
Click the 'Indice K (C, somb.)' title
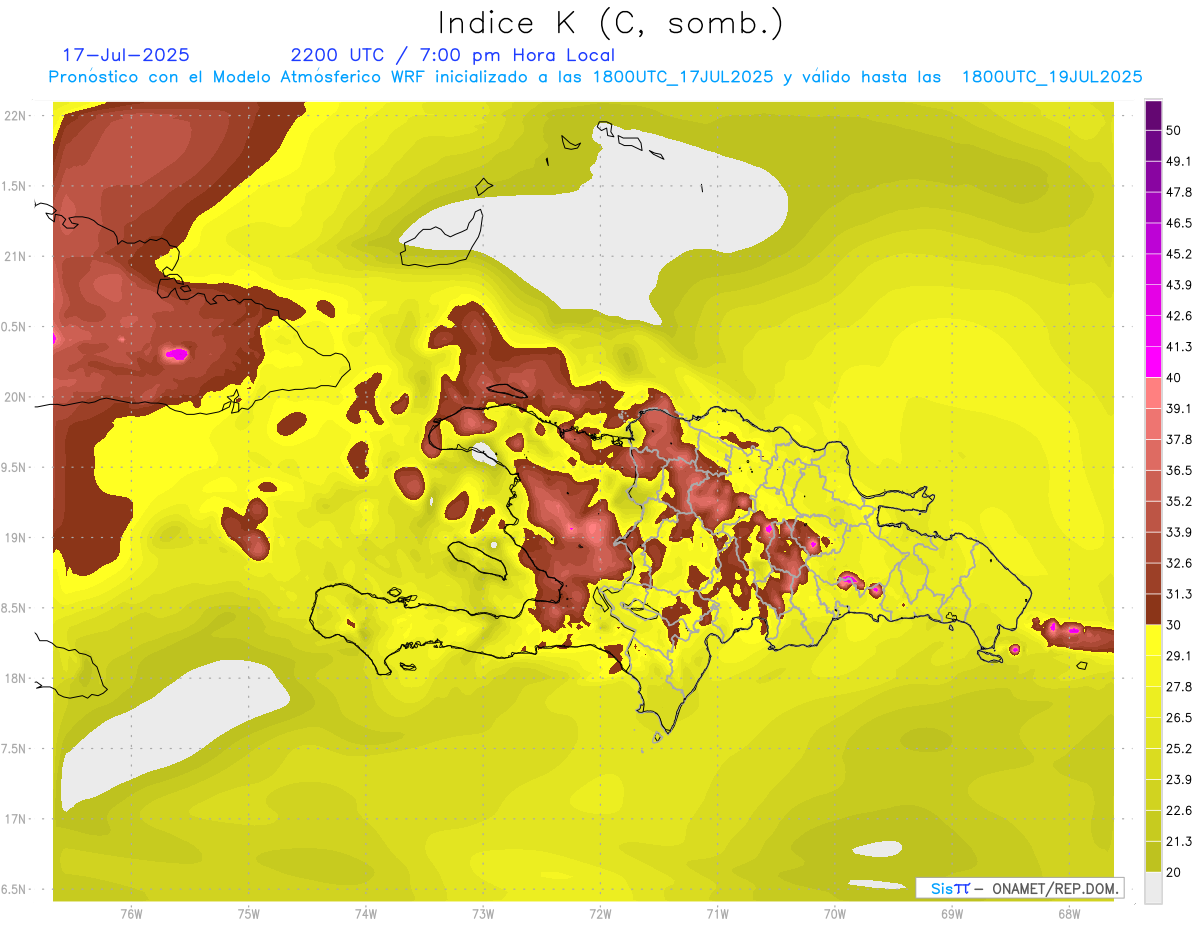point(610,23)
